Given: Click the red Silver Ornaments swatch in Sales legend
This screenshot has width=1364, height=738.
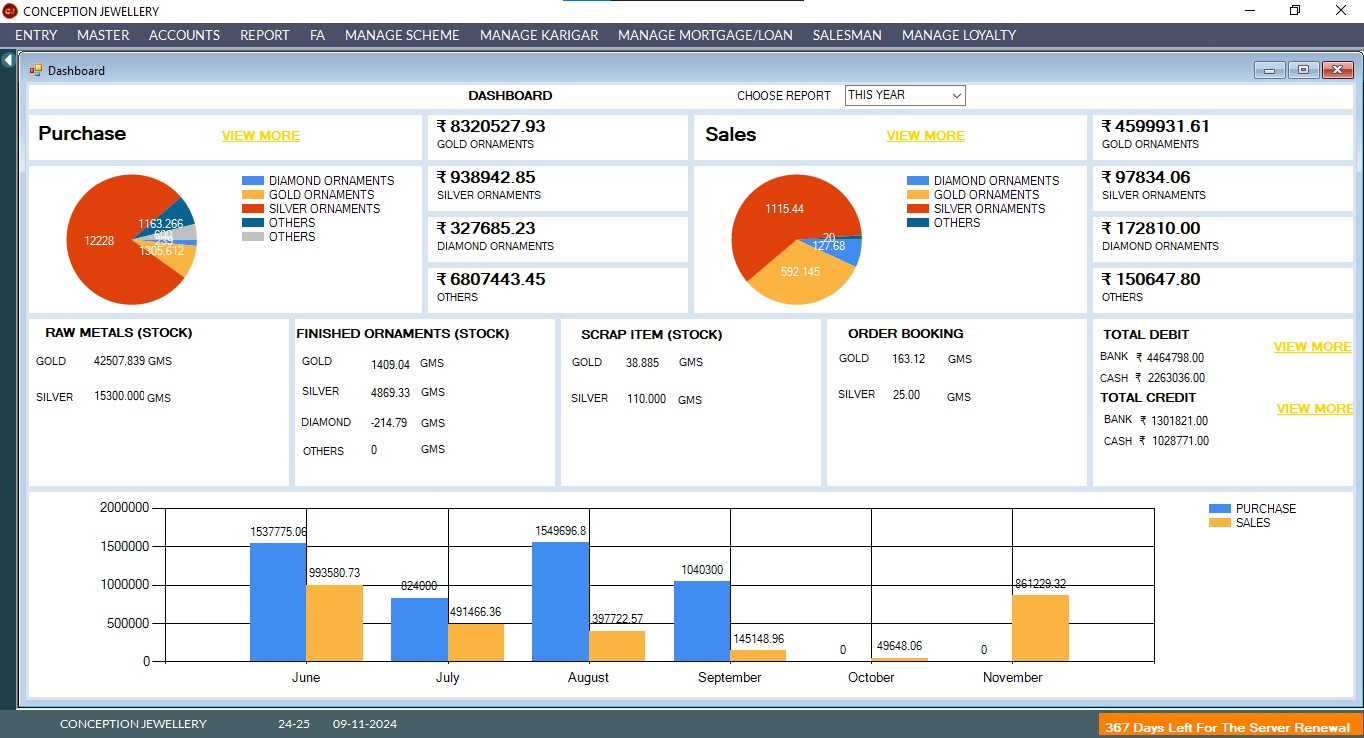Looking at the screenshot, I should tap(917, 209).
